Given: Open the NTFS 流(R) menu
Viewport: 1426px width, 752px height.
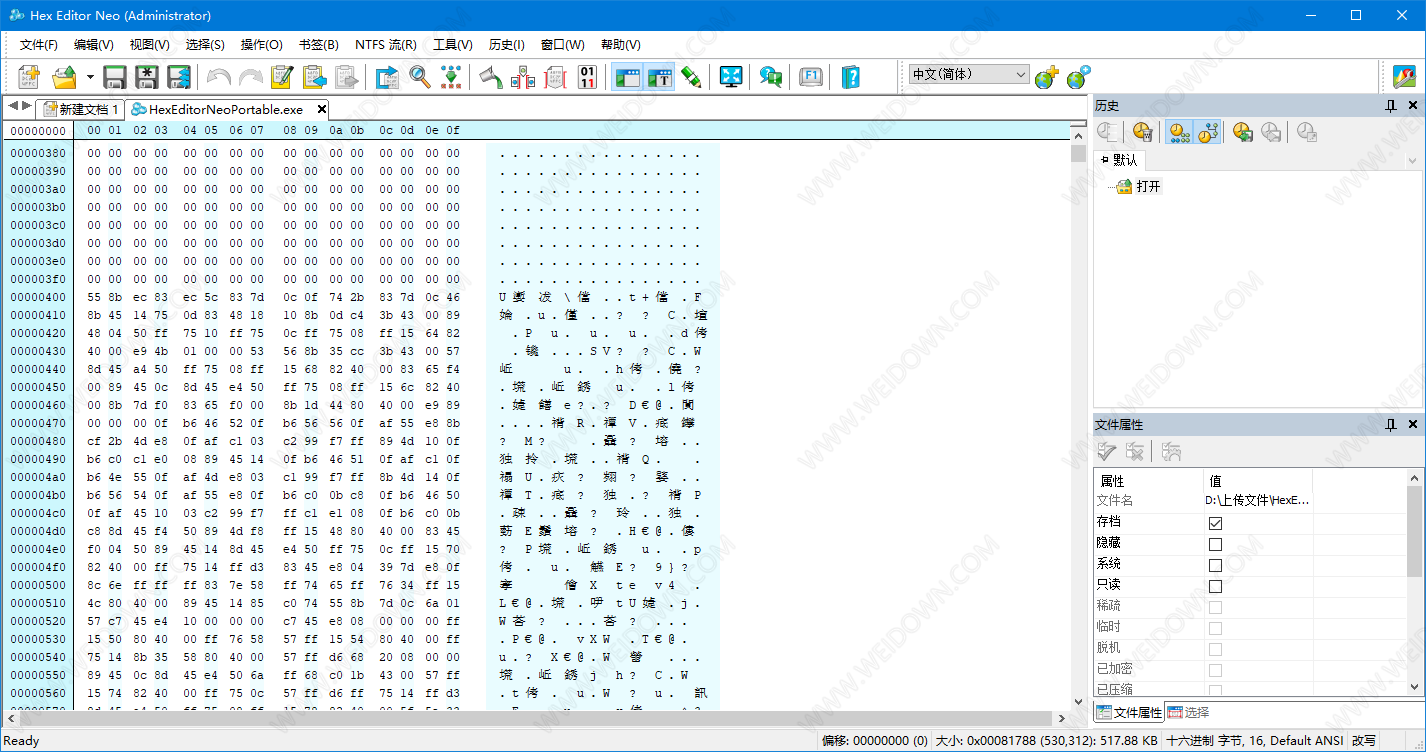Looking at the screenshot, I should tap(386, 45).
